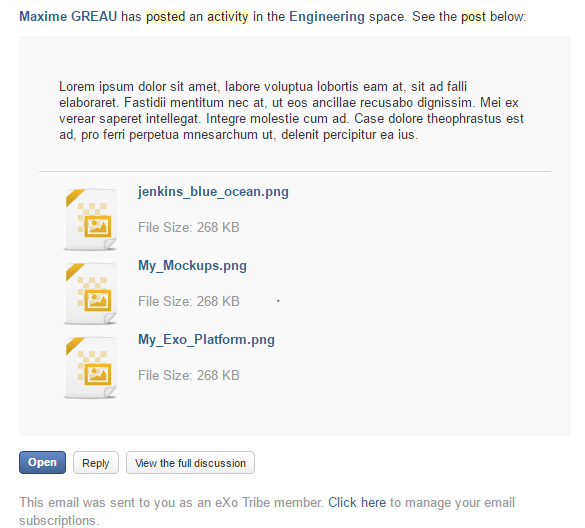Open the My_Mockups.png file name link
Screen dimensions: 585x528
192,266
